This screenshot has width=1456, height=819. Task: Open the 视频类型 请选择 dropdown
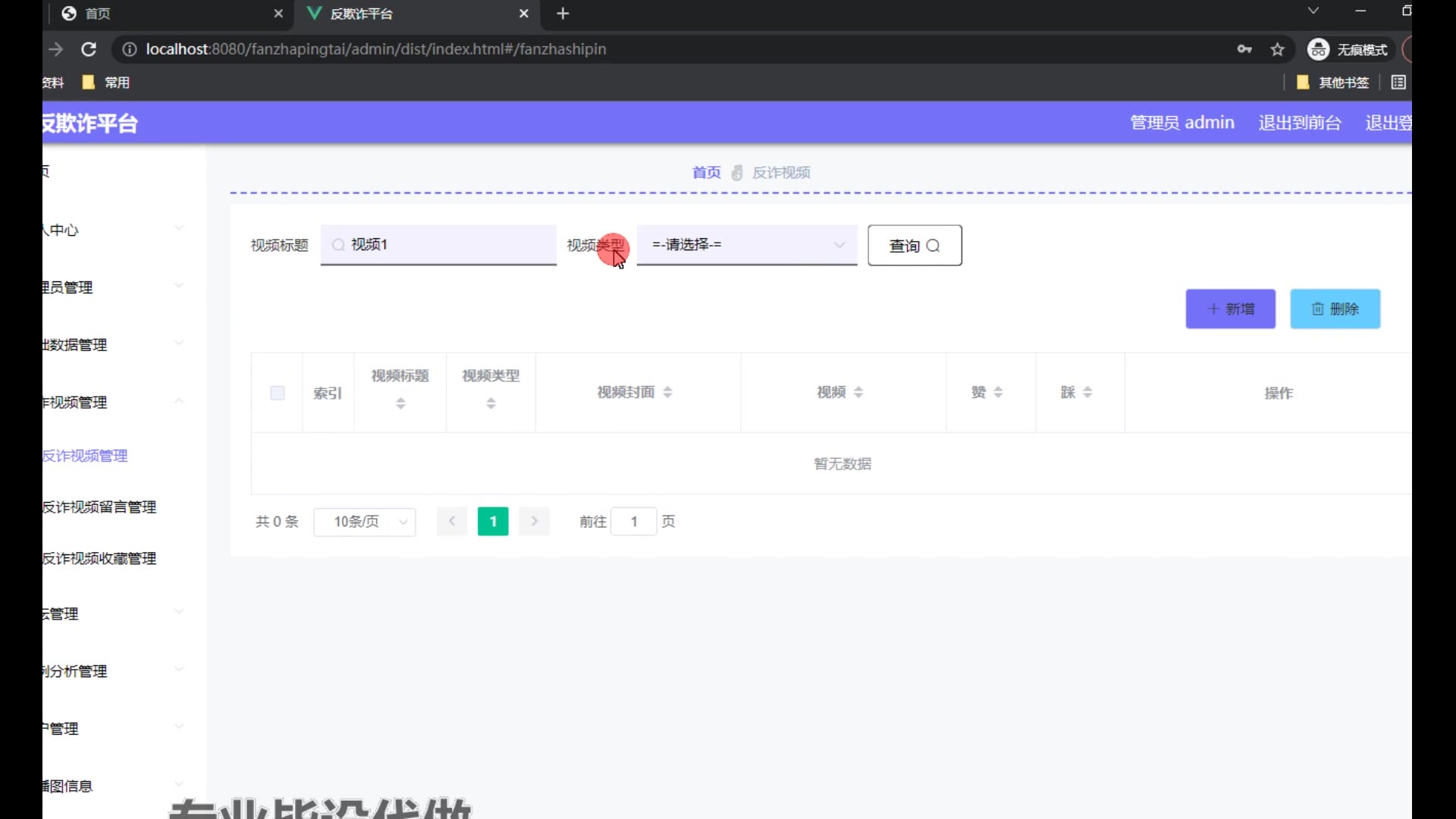click(x=746, y=245)
